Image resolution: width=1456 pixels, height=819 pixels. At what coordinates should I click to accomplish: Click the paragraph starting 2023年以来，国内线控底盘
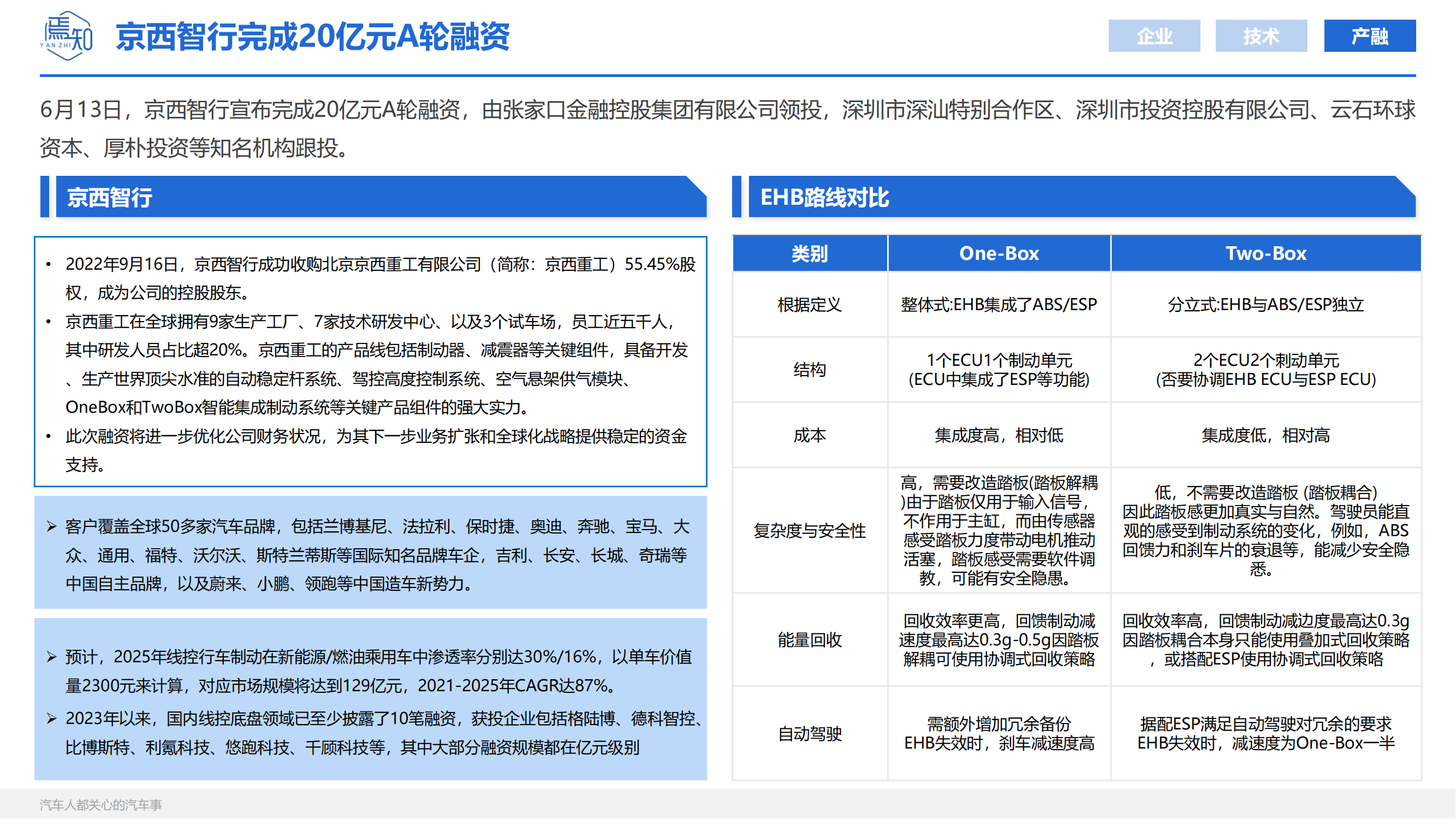coord(384,733)
